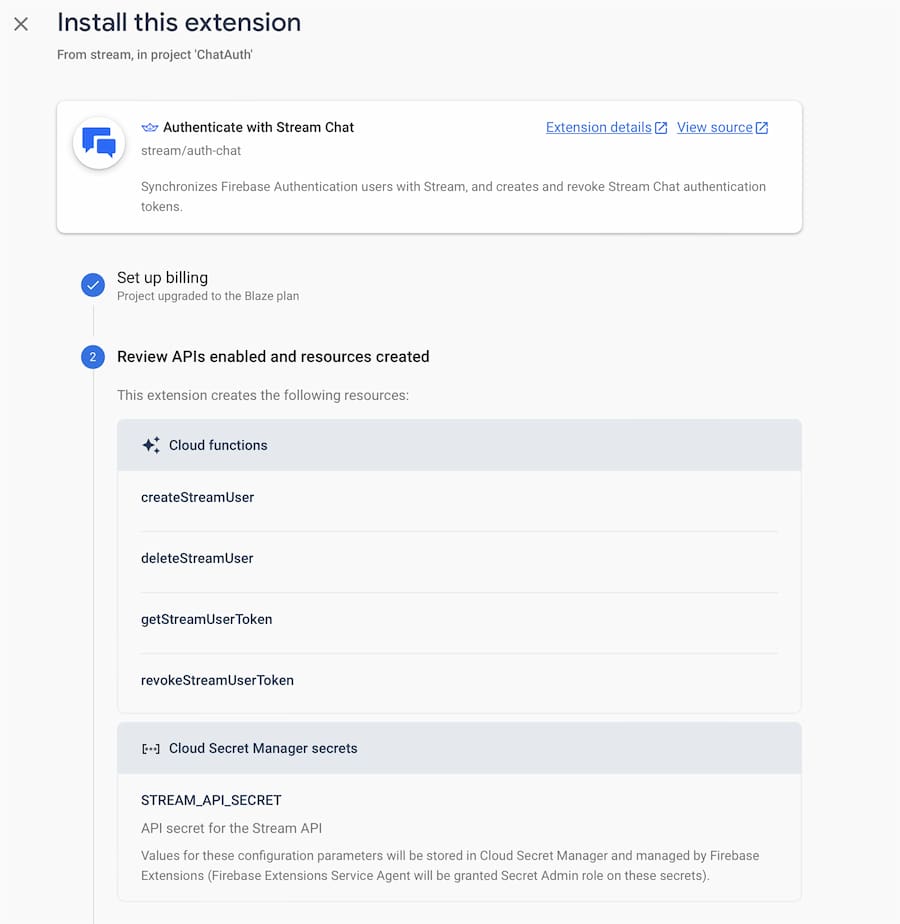Click the Cloud functions sparkle icon
This screenshot has height=924, width=900.
[x=151, y=445]
